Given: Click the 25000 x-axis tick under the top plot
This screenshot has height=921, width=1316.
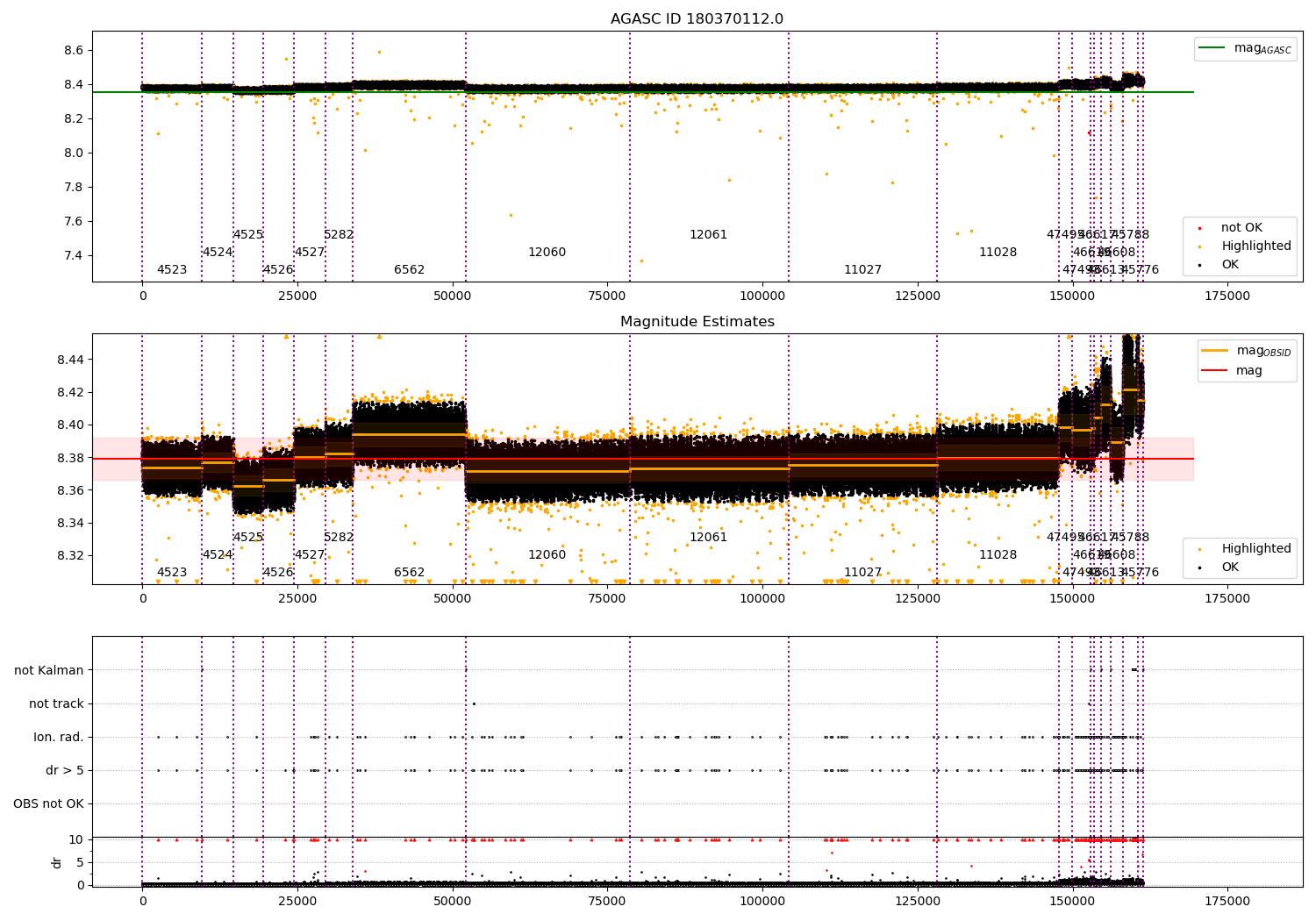Looking at the screenshot, I should (x=297, y=296).
